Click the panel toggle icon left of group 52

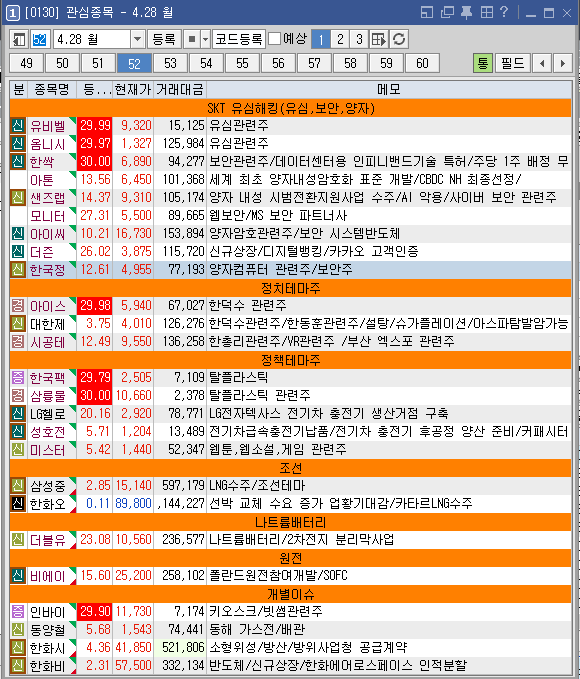(x=19, y=39)
